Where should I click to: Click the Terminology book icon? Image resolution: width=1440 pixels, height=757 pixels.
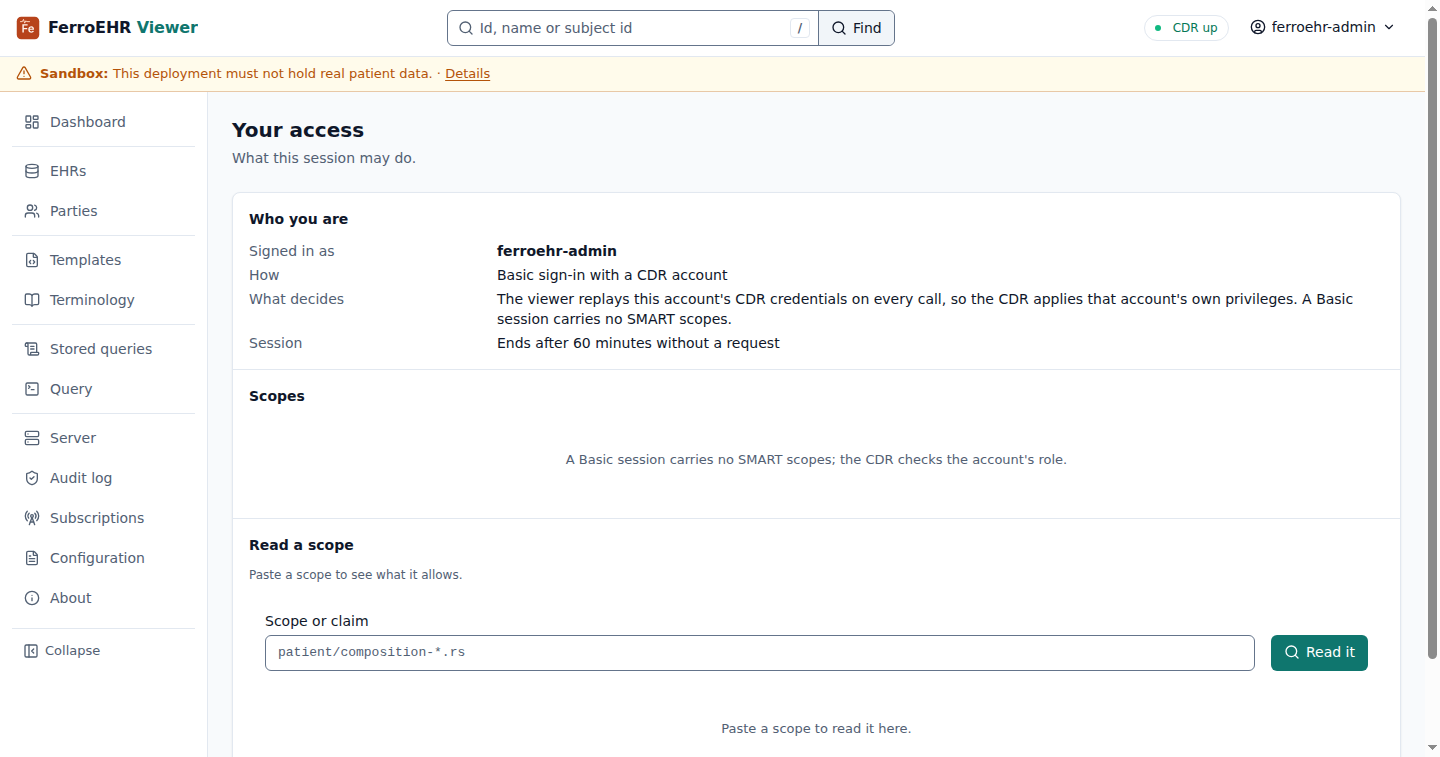pyautogui.click(x=32, y=300)
